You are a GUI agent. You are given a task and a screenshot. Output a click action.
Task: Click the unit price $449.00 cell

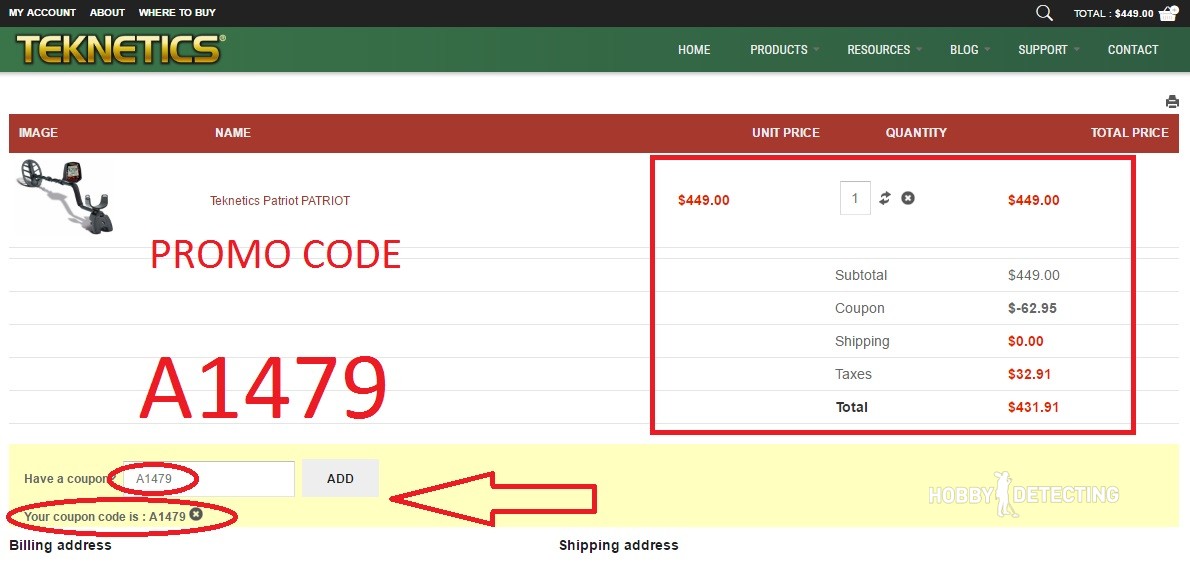coord(704,200)
